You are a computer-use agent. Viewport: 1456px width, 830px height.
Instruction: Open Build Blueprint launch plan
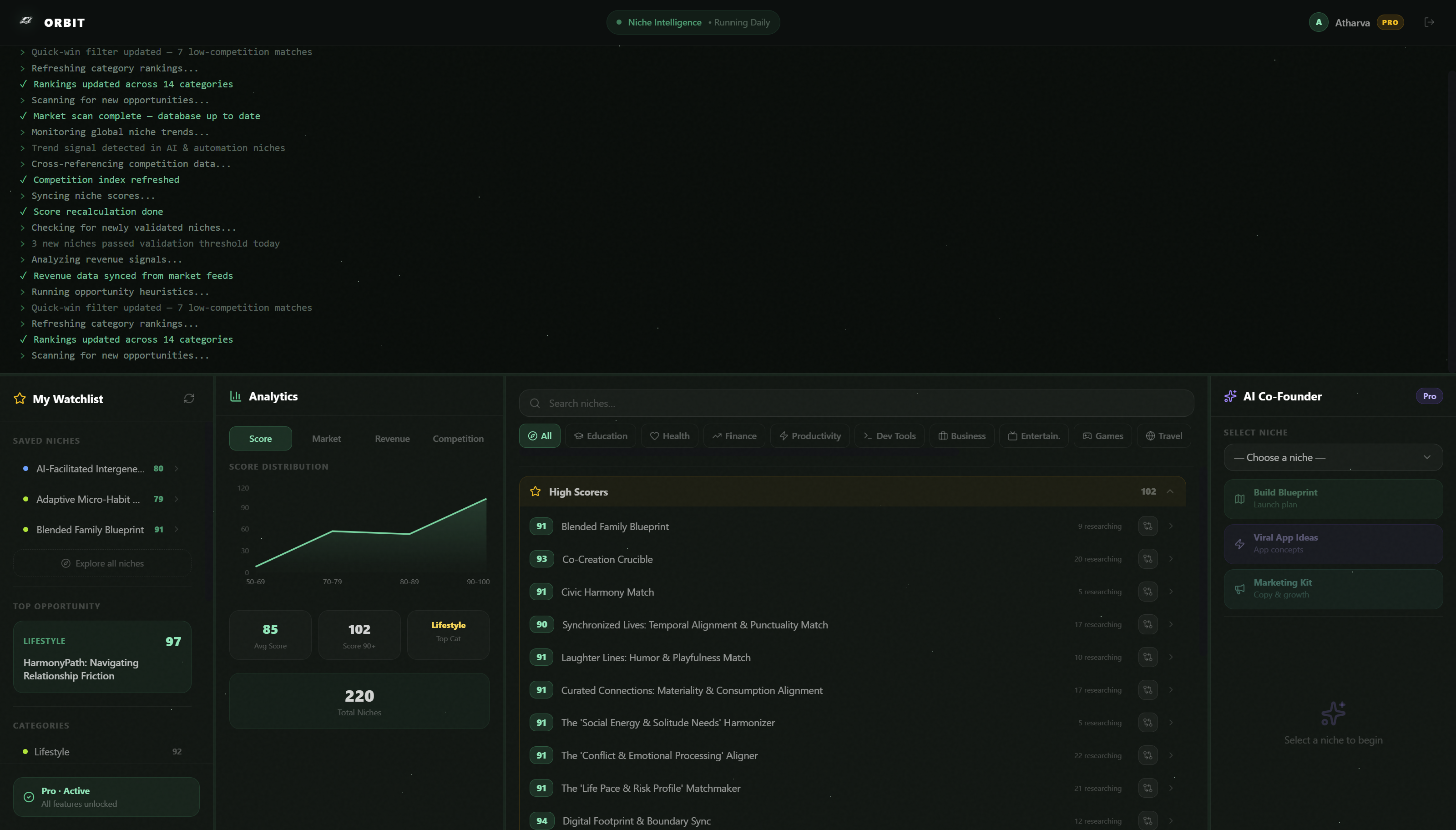(1333, 498)
